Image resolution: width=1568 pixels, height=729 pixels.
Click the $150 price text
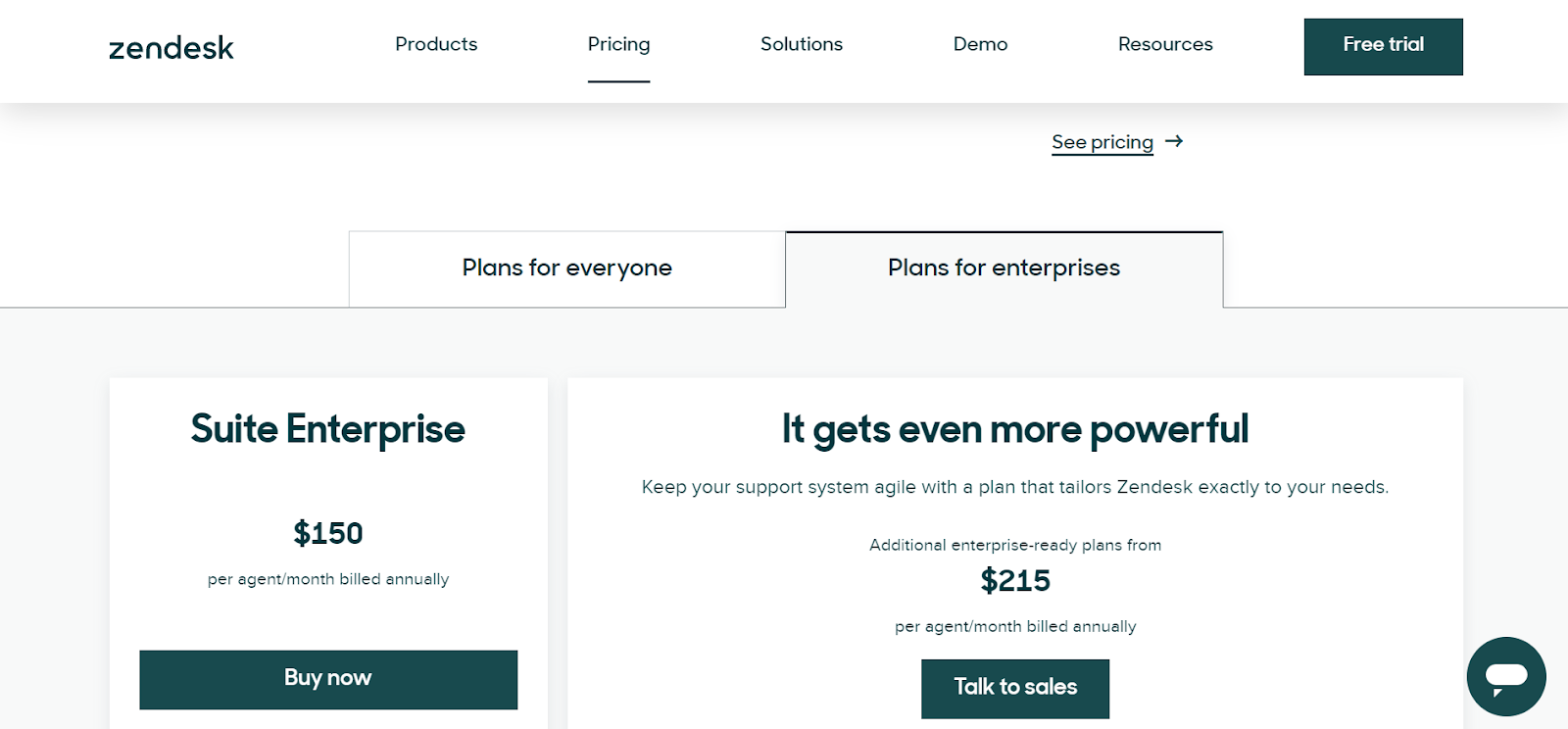pos(328,533)
